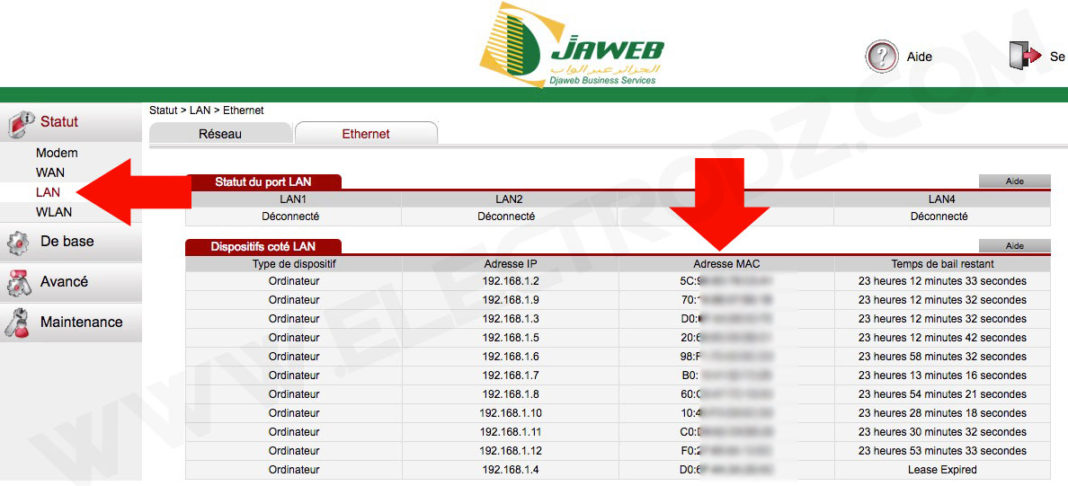Click the Type de dispositif column header
The height and width of the screenshot is (486, 1068).
294,263
